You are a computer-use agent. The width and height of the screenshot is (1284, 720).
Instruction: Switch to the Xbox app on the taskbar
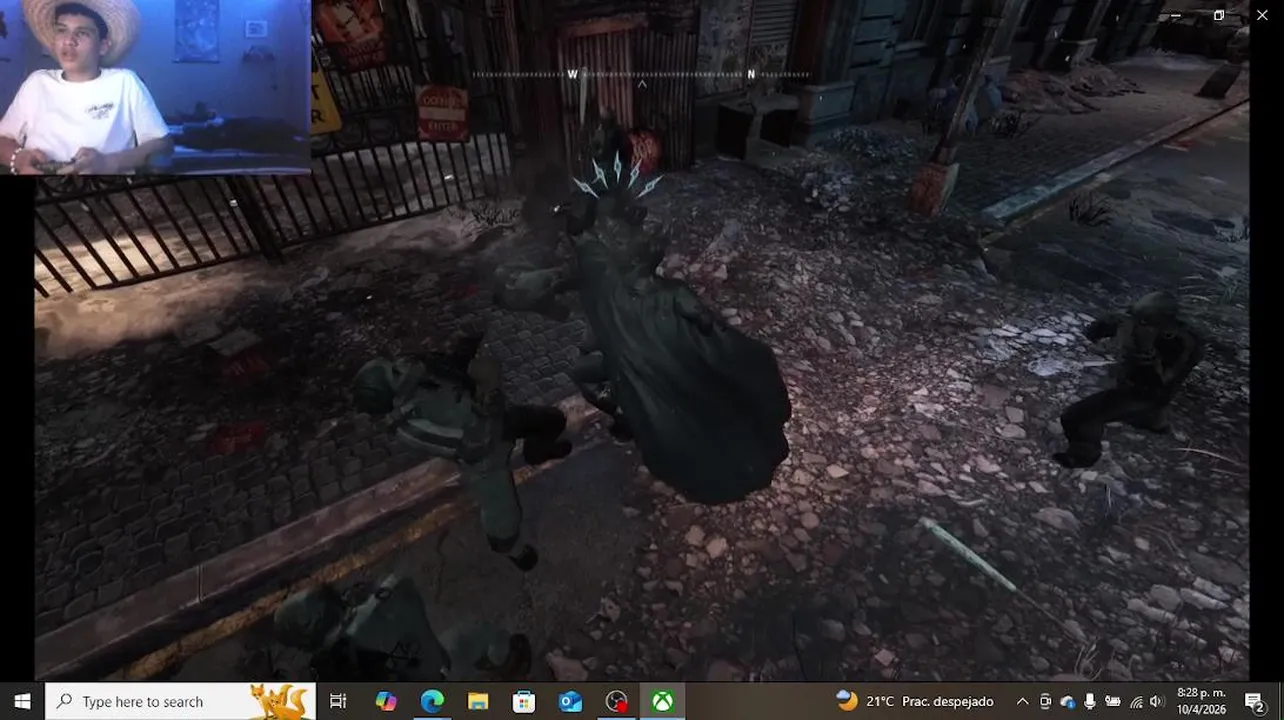[x=662, y=702]
